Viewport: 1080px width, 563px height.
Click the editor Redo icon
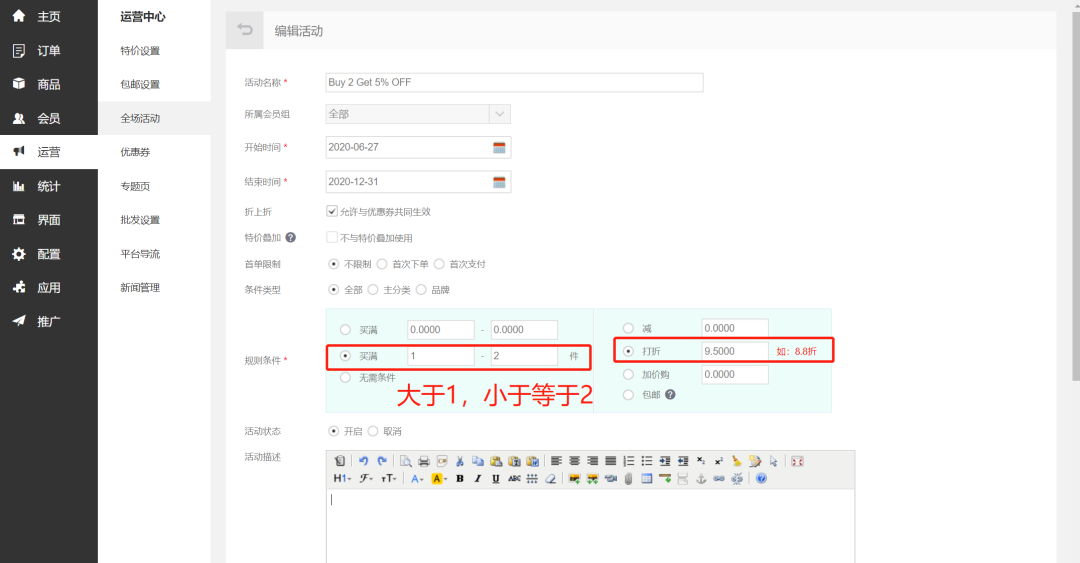(382, 461)
